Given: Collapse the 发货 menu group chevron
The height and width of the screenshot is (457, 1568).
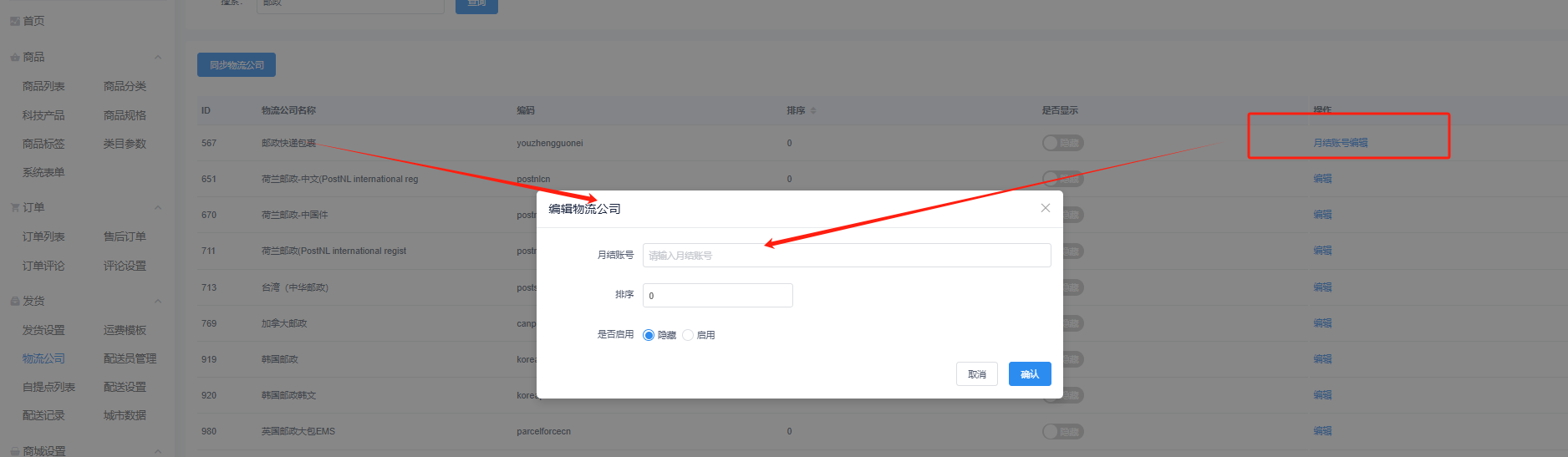Looking at the screenshot, I should pyautogui.click(x=158, y=301).
